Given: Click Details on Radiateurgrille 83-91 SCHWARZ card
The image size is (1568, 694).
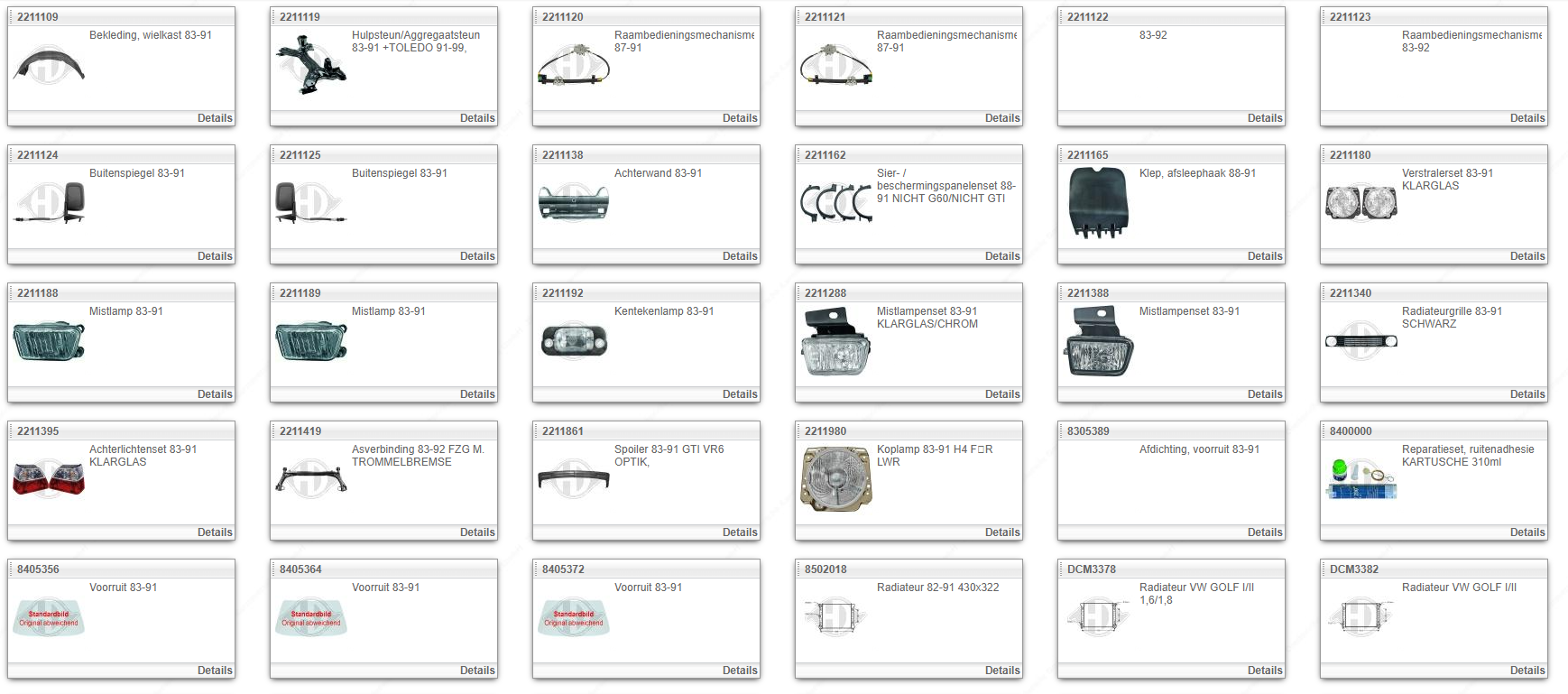Looking at the screenshot, I should [x=1526, y=394].
